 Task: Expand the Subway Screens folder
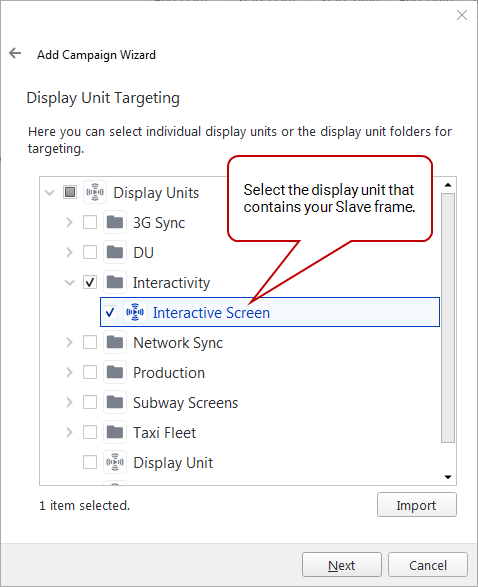[x=69, y=402]
